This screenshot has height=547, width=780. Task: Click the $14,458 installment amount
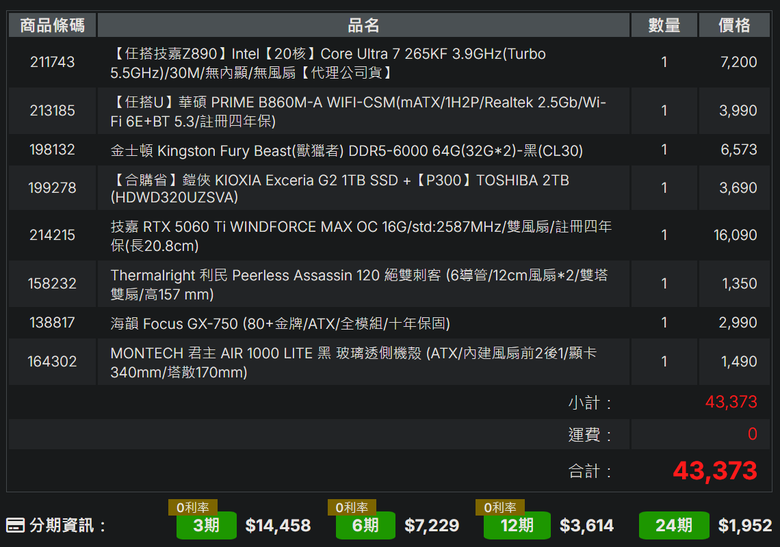click(x=278, y=526)
